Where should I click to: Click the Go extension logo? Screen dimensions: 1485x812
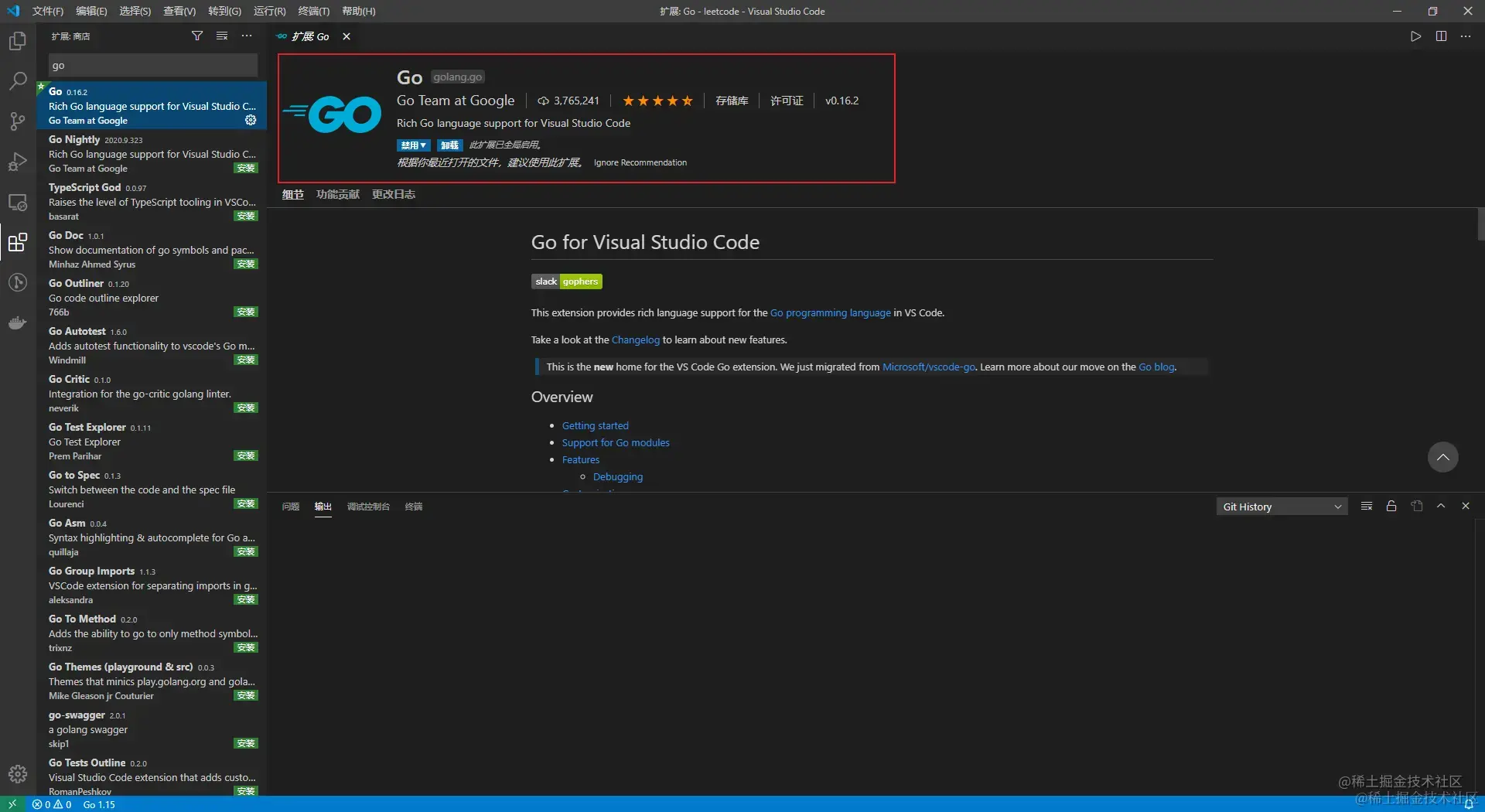[333, 114]
